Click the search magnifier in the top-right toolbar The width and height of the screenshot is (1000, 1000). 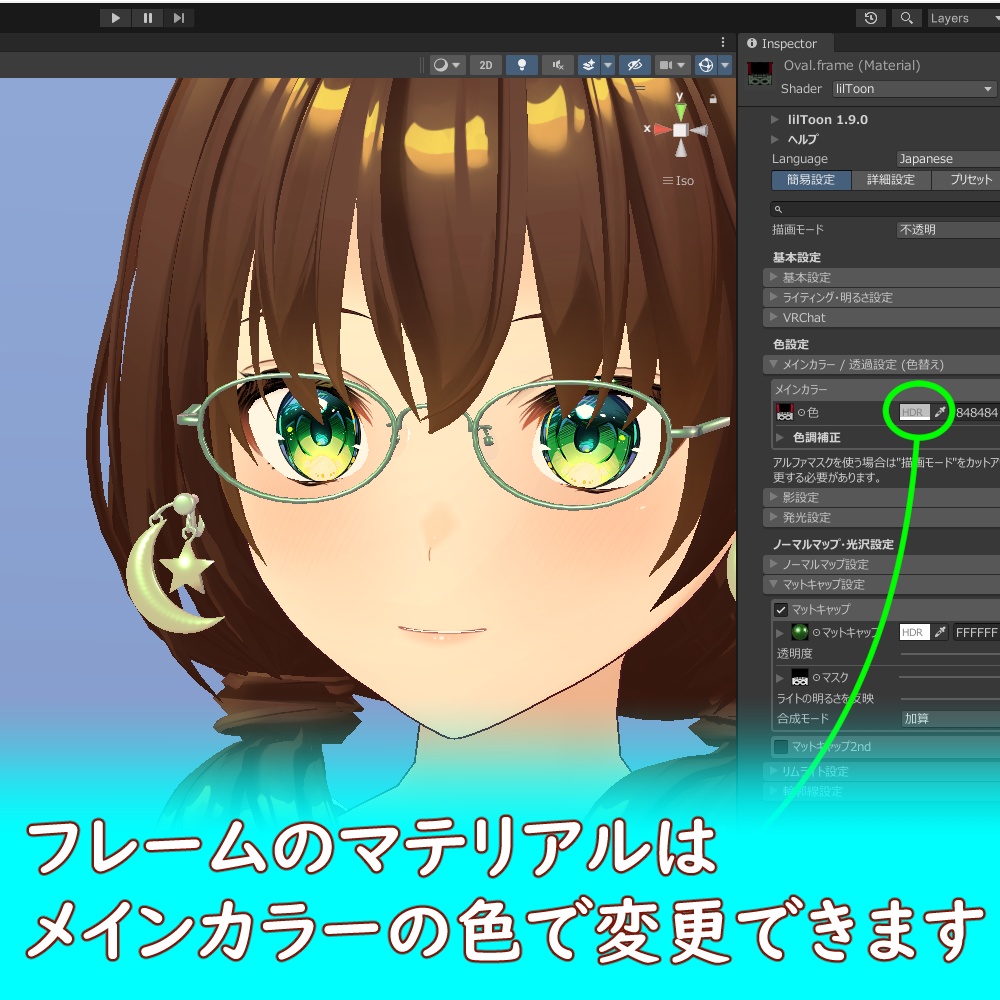click(x=906, y=17)
